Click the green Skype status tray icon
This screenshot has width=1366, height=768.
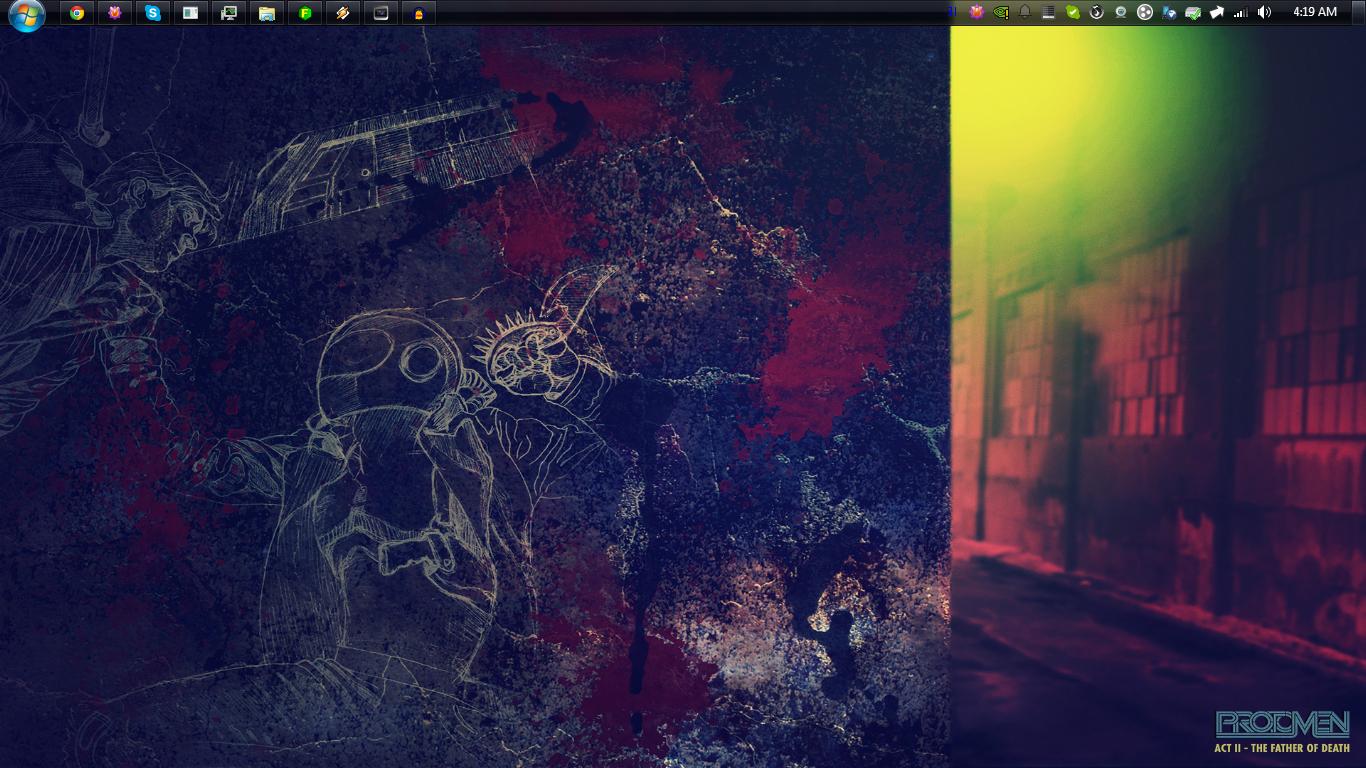click(x=1073, y=12)
